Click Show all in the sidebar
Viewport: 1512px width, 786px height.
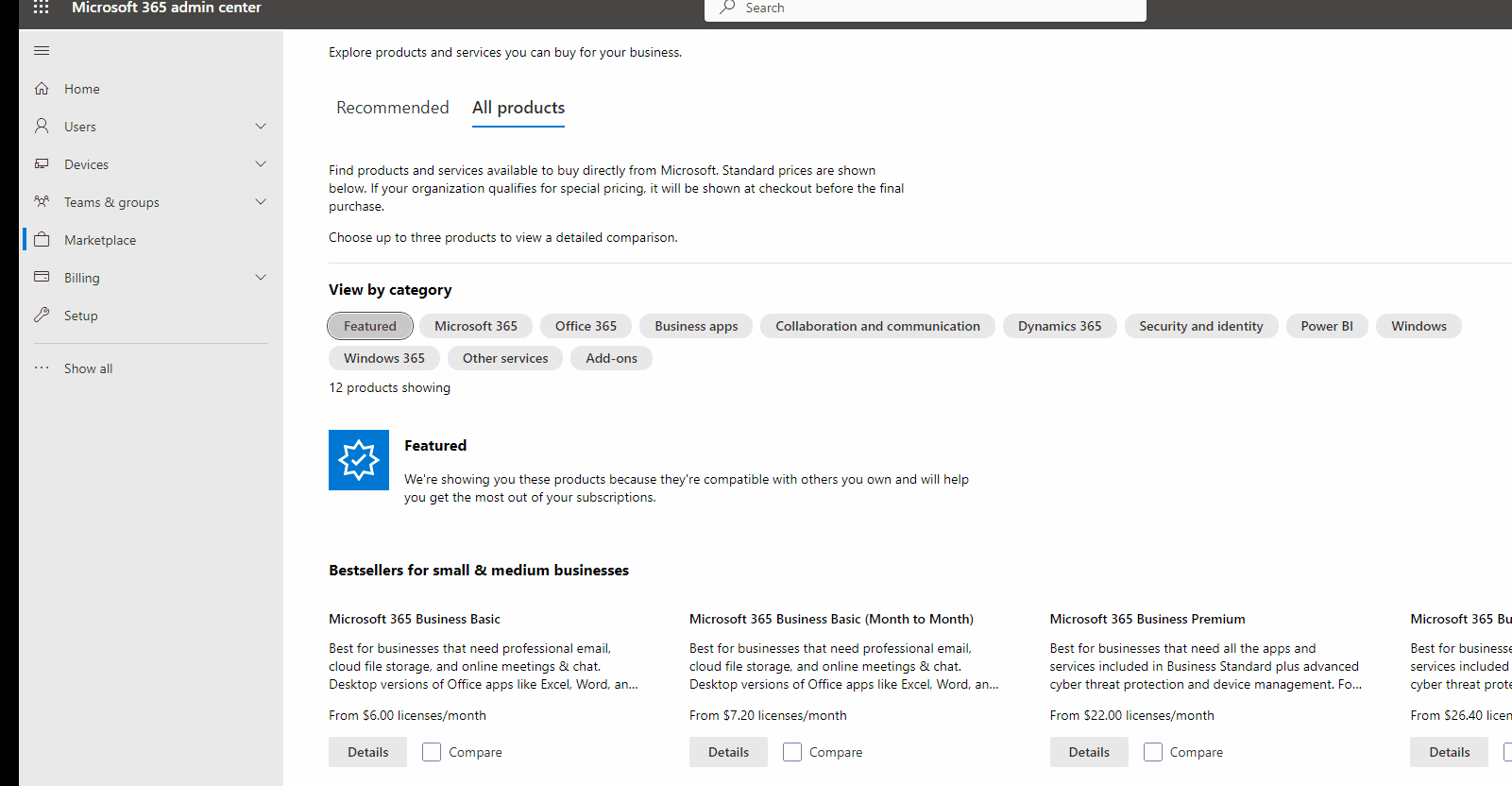tap(151, 368)
